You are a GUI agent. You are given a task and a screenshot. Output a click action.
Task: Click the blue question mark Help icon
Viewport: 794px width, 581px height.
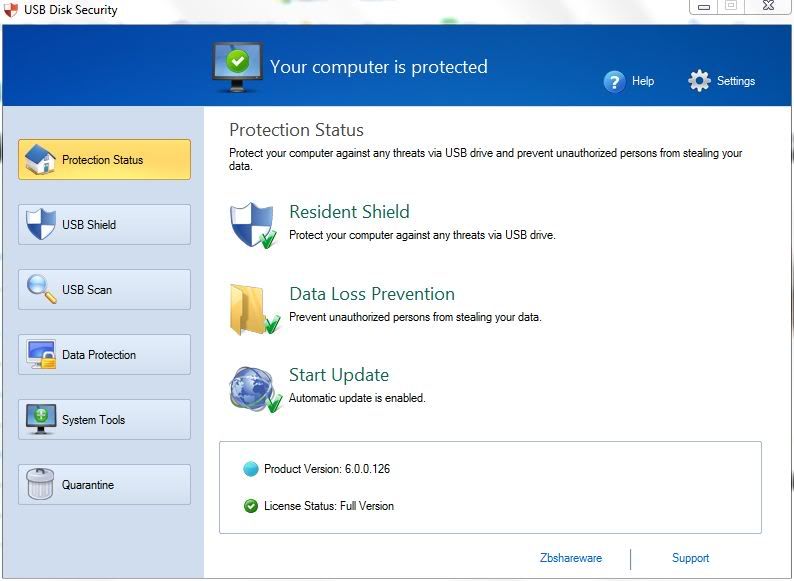point(614,81)
